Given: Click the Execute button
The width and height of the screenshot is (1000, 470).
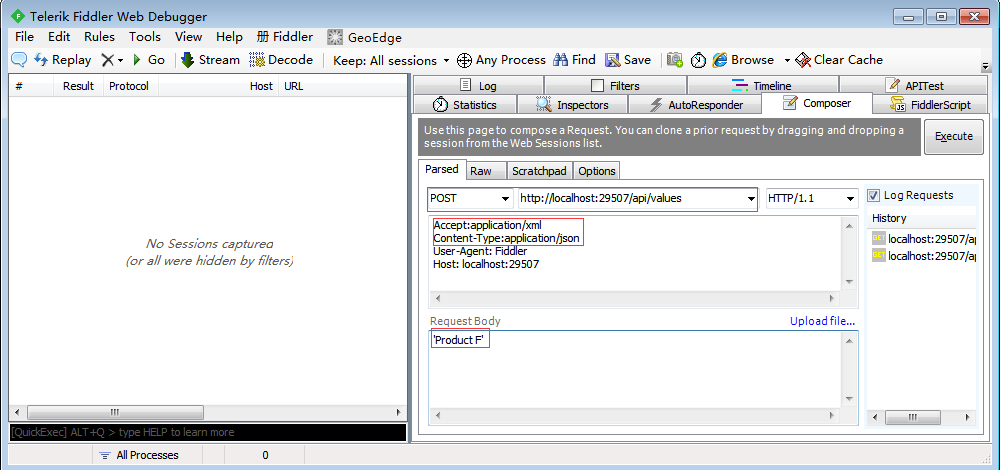Looking at the screenshot, I should click(953, 136).
